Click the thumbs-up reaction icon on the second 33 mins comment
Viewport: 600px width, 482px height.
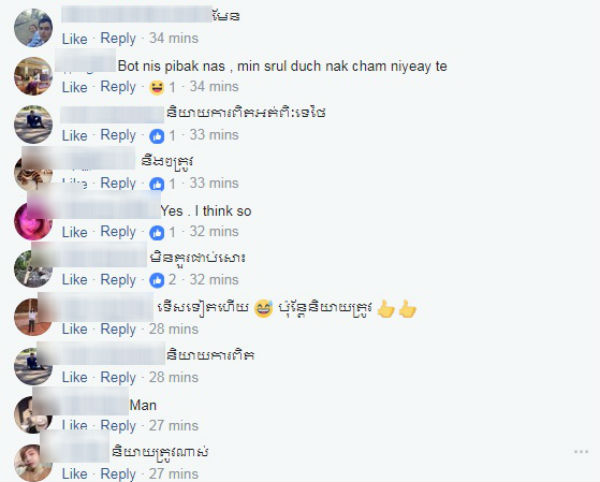click(157, 184)
